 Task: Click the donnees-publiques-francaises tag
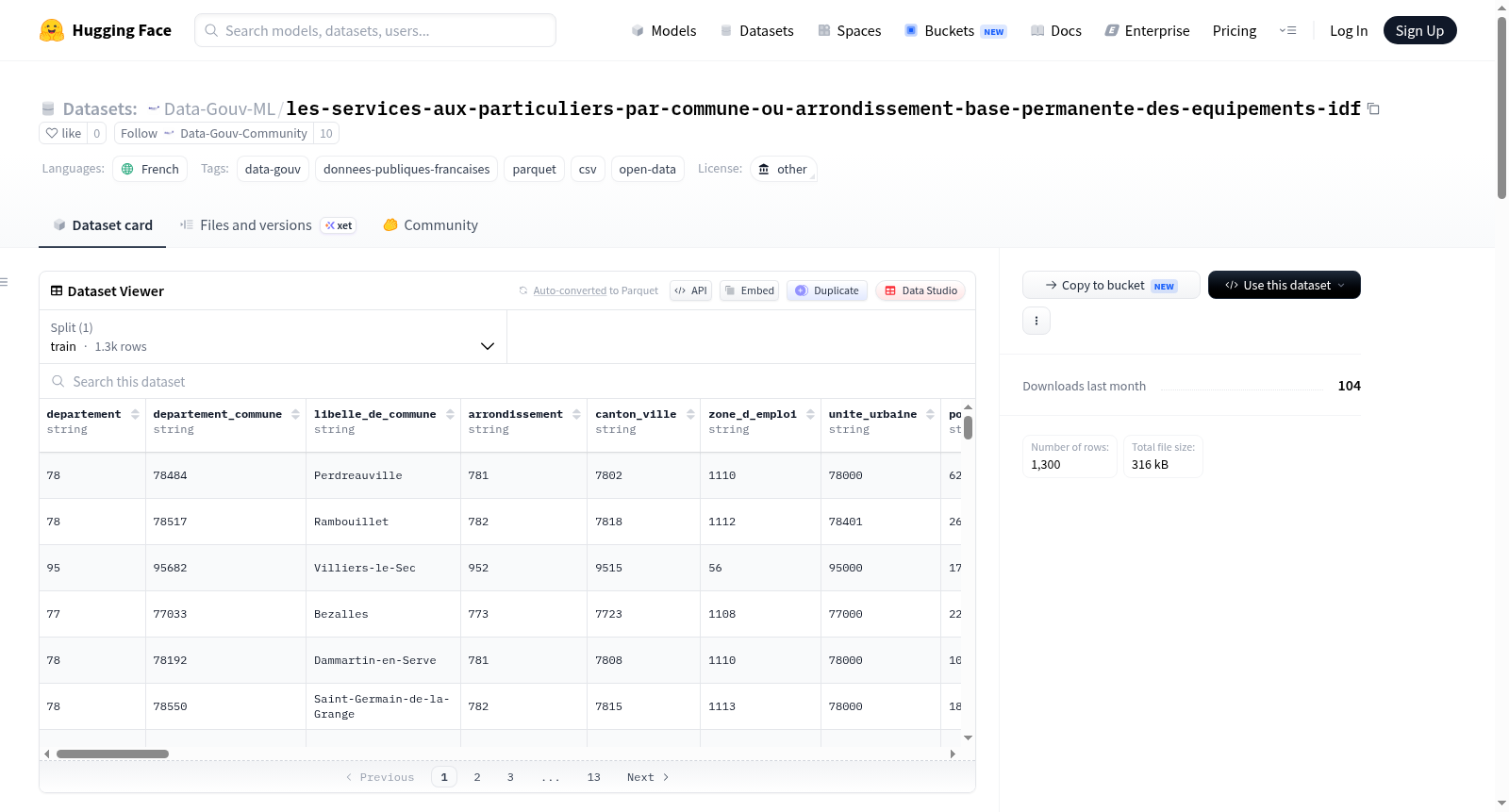(x=406, y=169)
